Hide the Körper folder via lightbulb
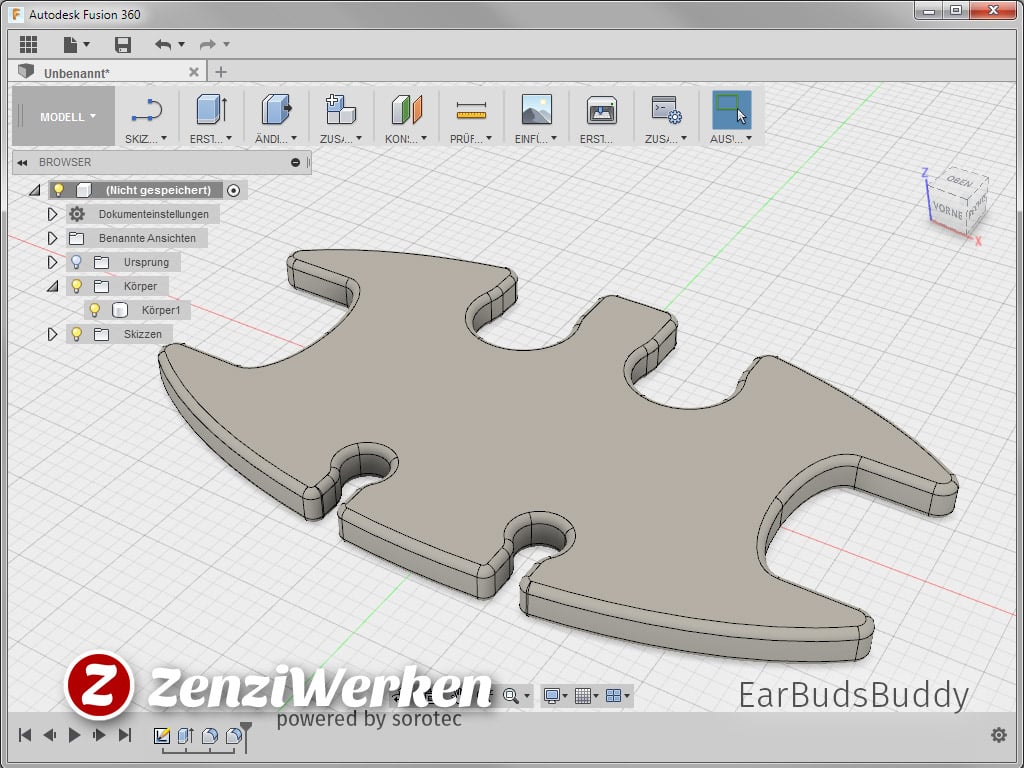Image resolution: width=1024 pixels, height=768 pixels. click(x=76, y=286)
